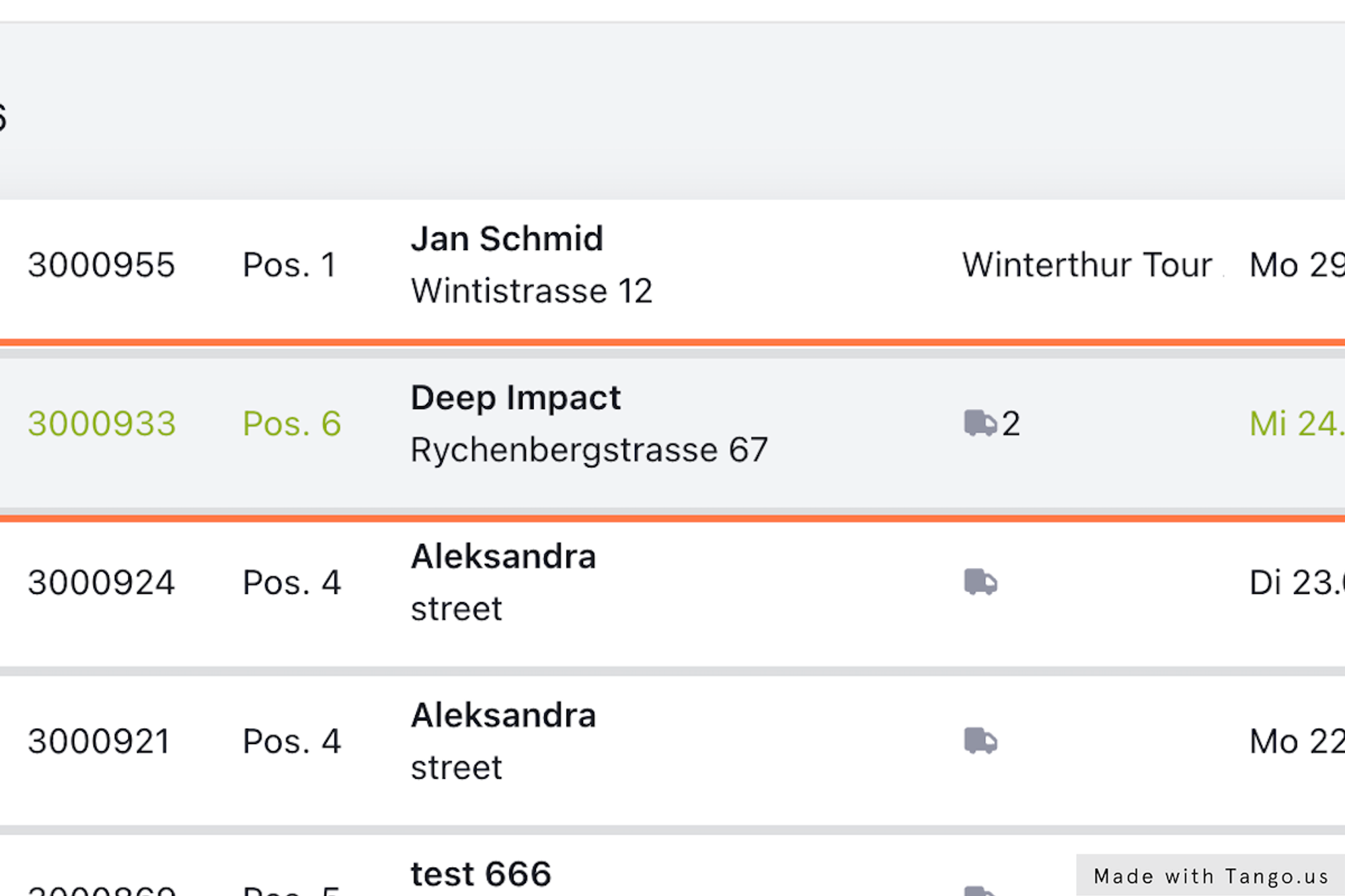Click Pos. 1 of Jan Schmid order
This screenshot has width=1345, height=896.
click(x=289, y=265)
